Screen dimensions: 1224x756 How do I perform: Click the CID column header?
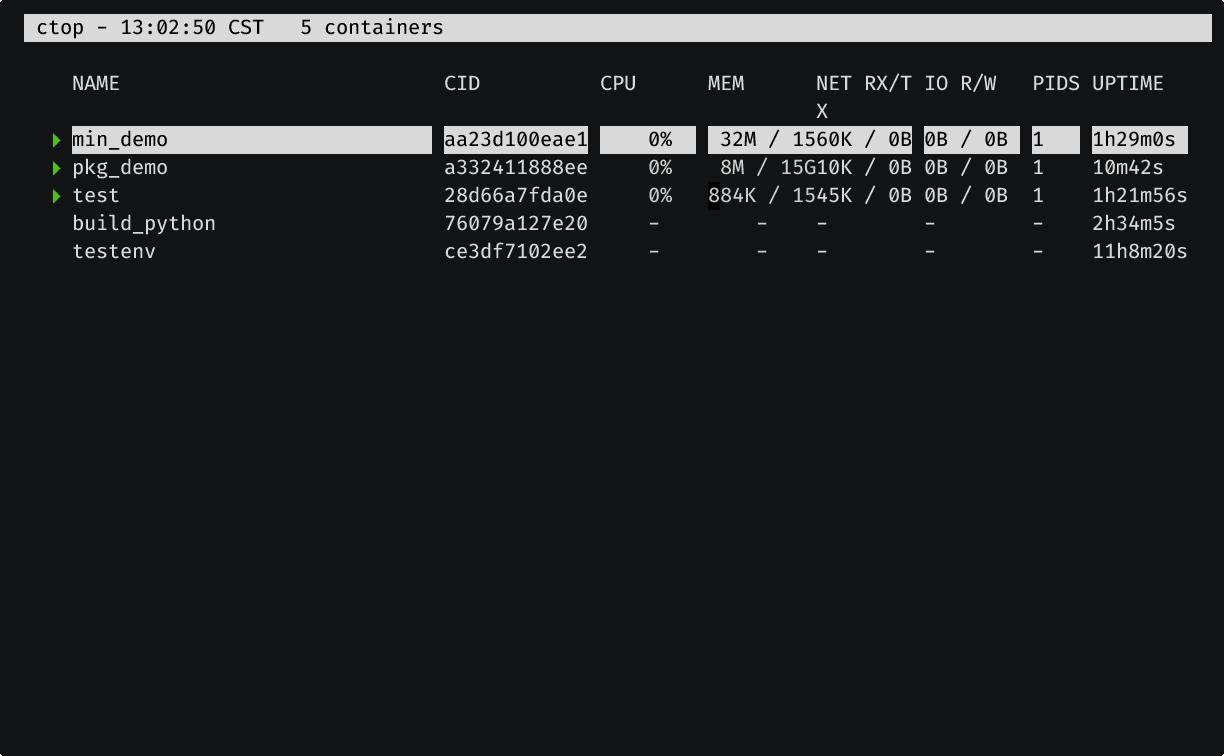click(462, 84)
